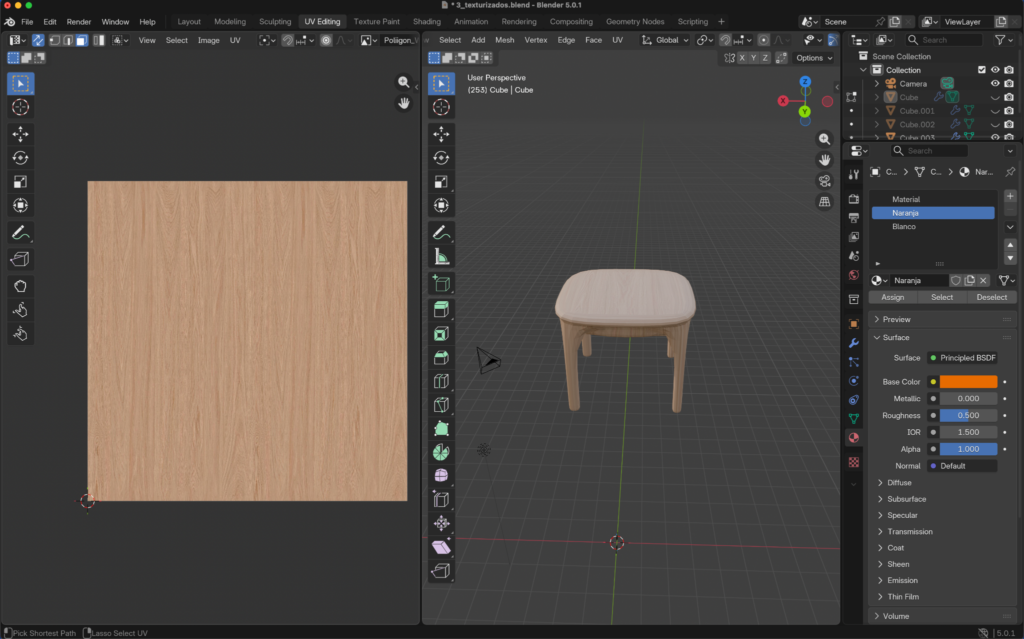
Task: Hide the Camera in outliner
Action: click(x=995, y=84)
